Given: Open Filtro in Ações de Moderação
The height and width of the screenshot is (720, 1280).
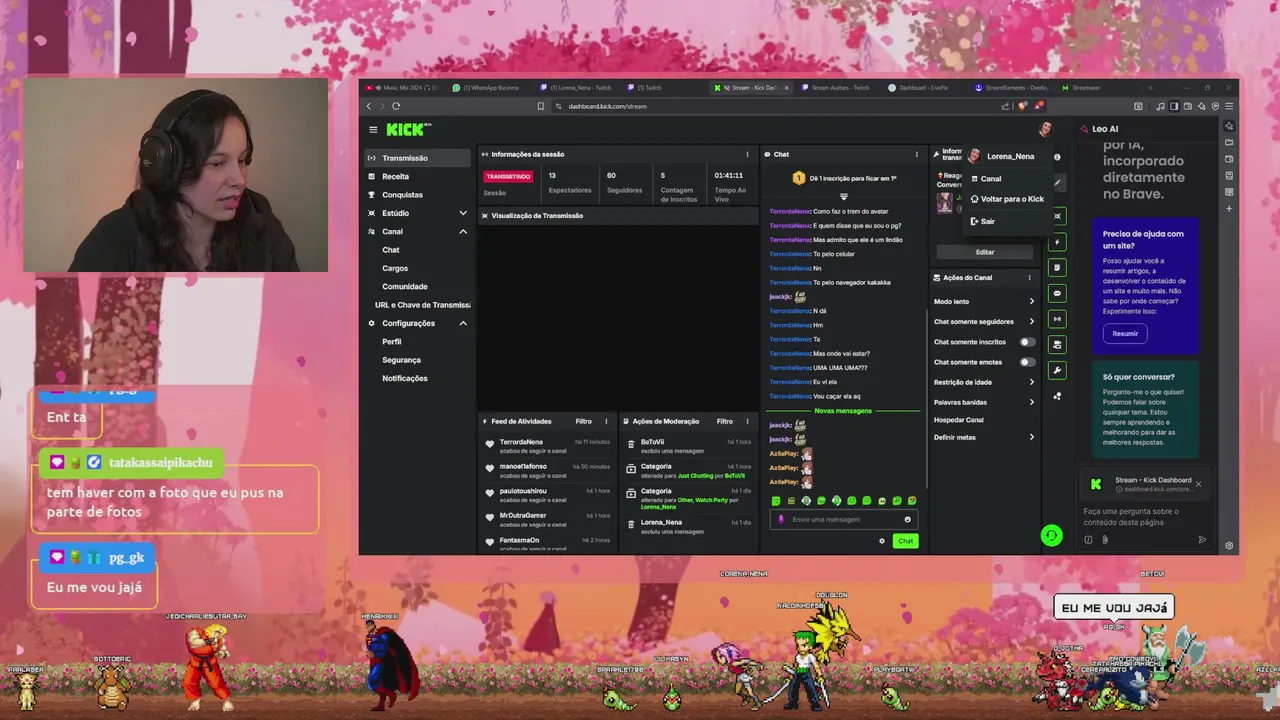Looking at the screenshot, I should 724,421.
